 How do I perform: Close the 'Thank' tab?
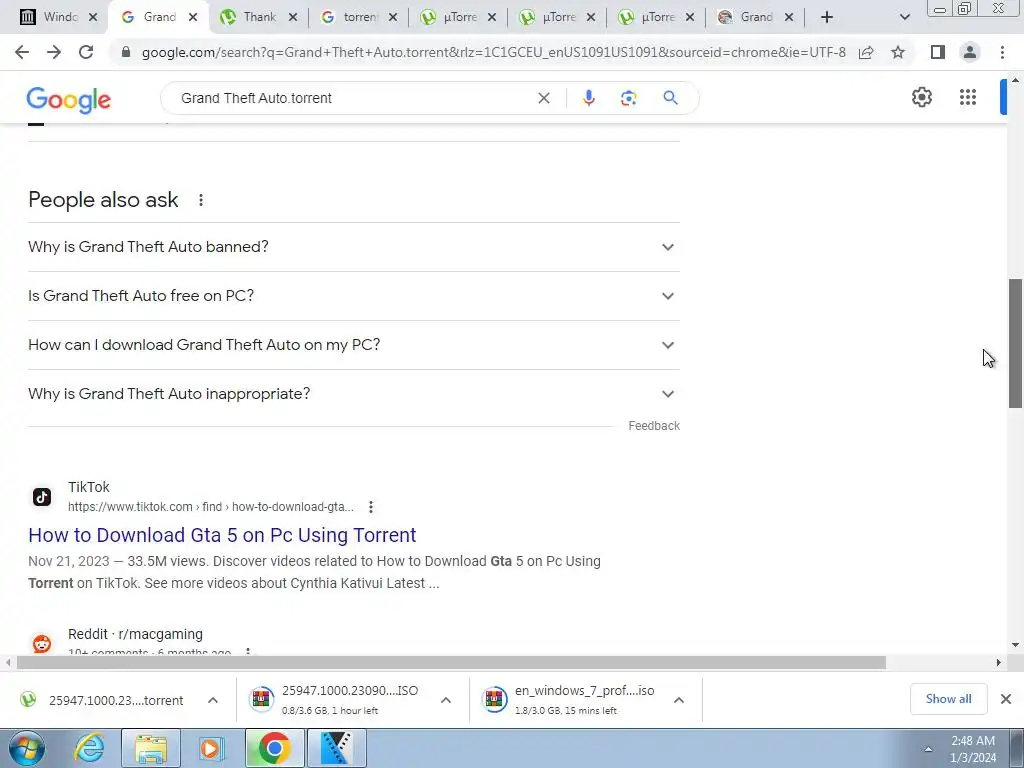tap(293, 17)
